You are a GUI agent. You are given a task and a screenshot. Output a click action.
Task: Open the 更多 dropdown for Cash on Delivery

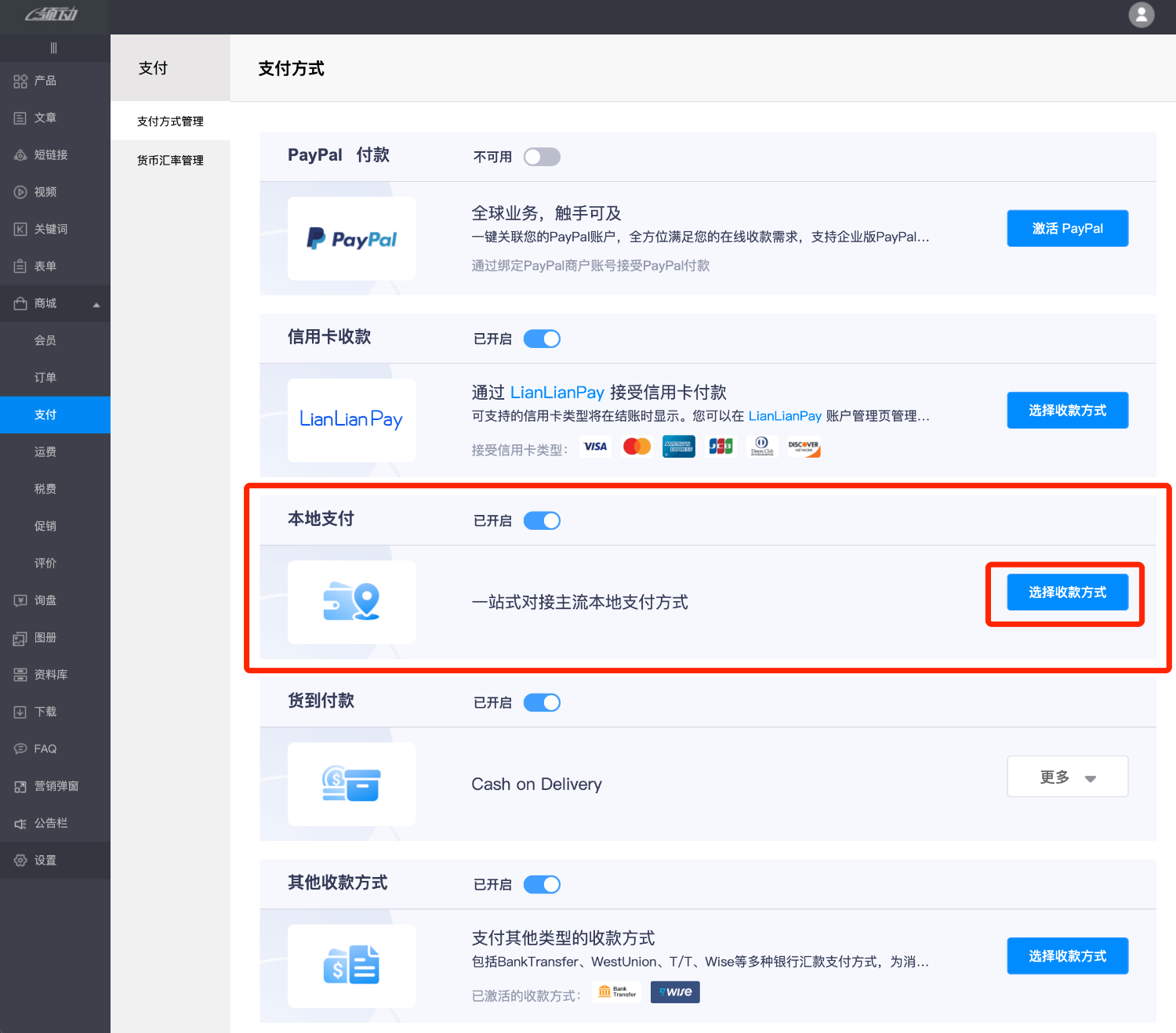1067,777
